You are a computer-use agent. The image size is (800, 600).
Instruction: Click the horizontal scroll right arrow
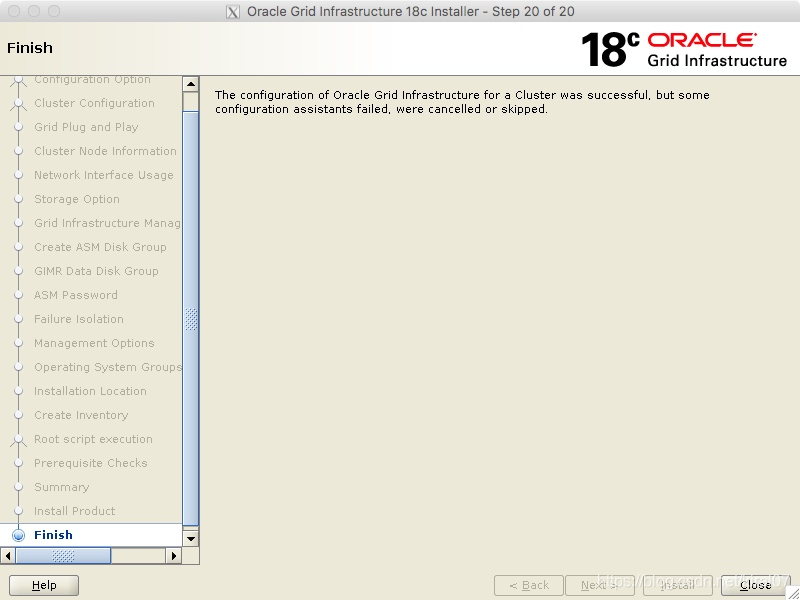pyautogui.click(x=174, y=556)
